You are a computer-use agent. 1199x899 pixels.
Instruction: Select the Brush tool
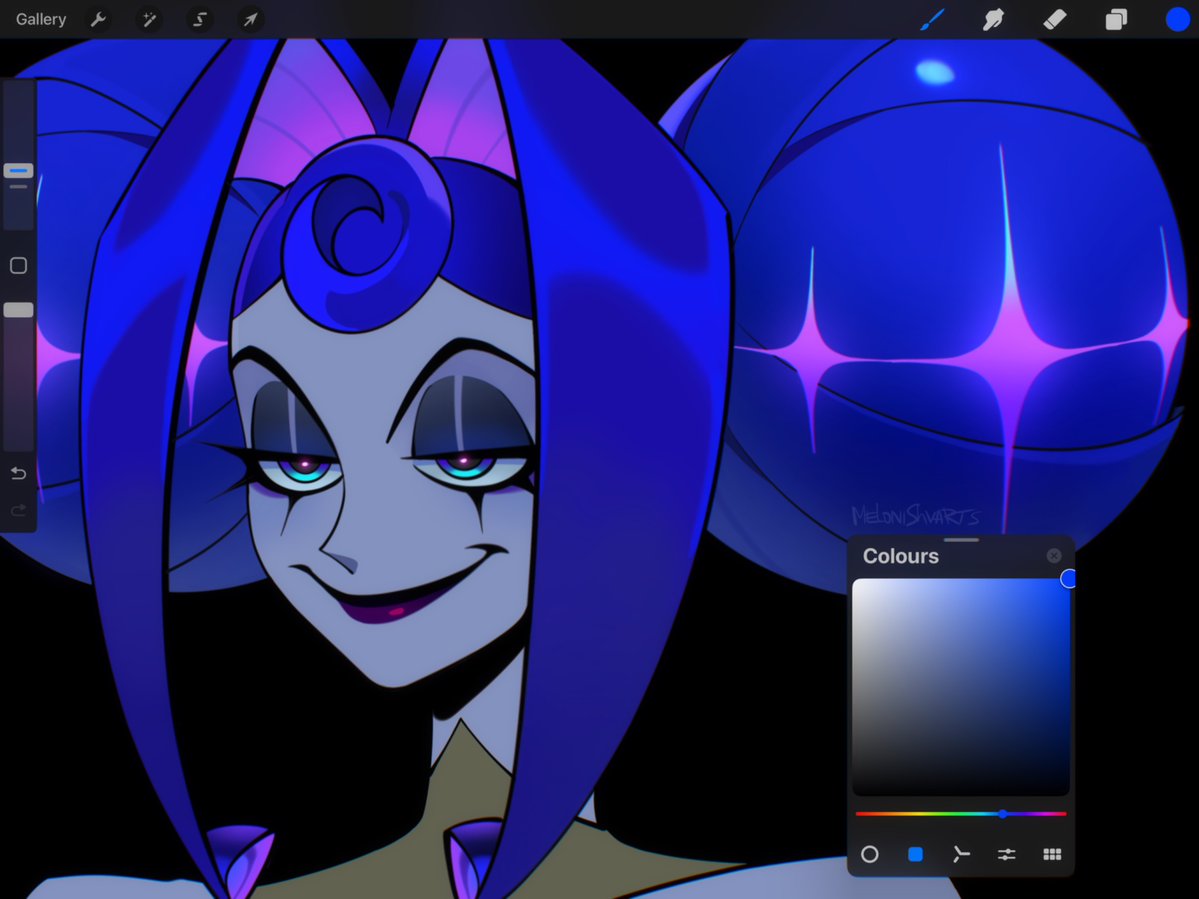(x=932, y=19)
